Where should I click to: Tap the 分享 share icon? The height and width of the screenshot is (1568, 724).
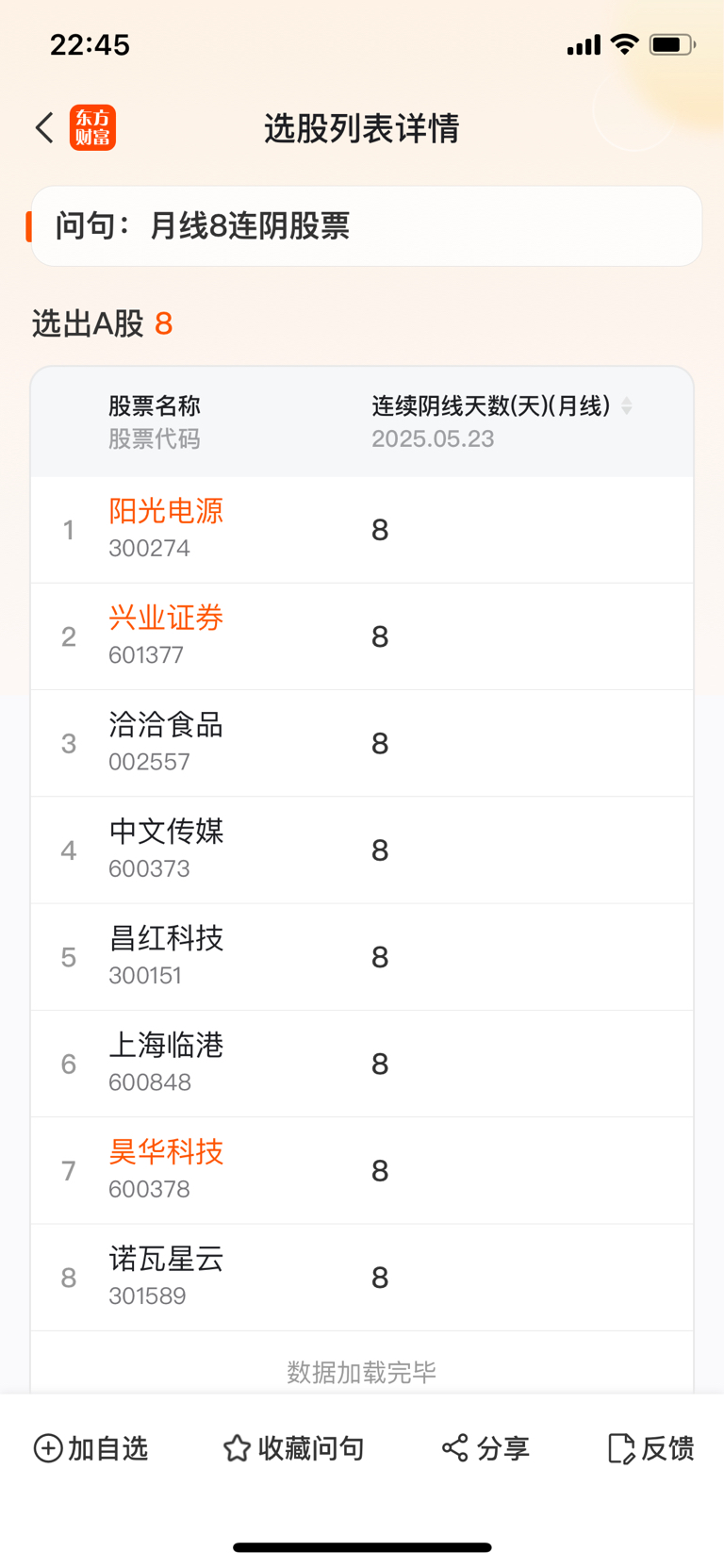click(x=455, y=1447)
